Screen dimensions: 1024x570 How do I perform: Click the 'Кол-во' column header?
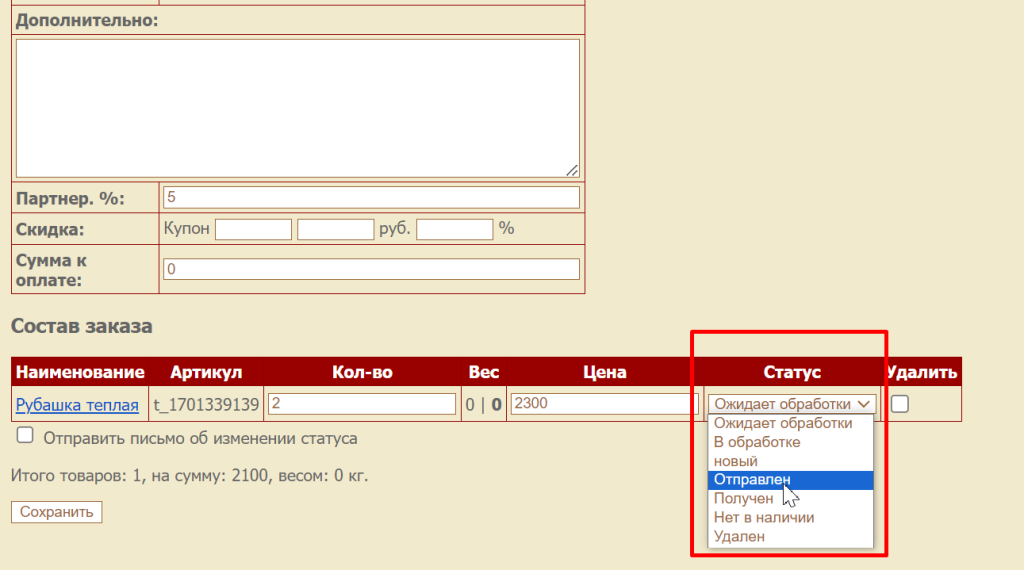click(362, 372)
